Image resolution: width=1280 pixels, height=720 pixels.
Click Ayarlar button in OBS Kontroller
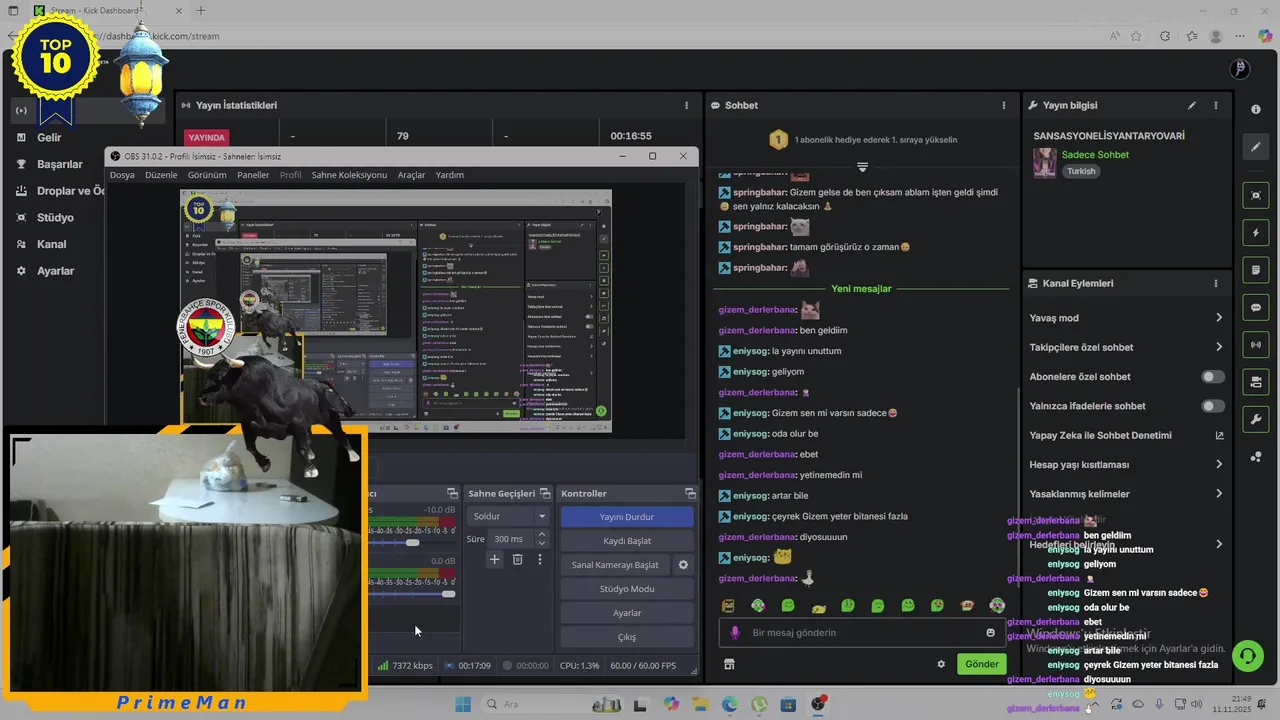point(627,613)
